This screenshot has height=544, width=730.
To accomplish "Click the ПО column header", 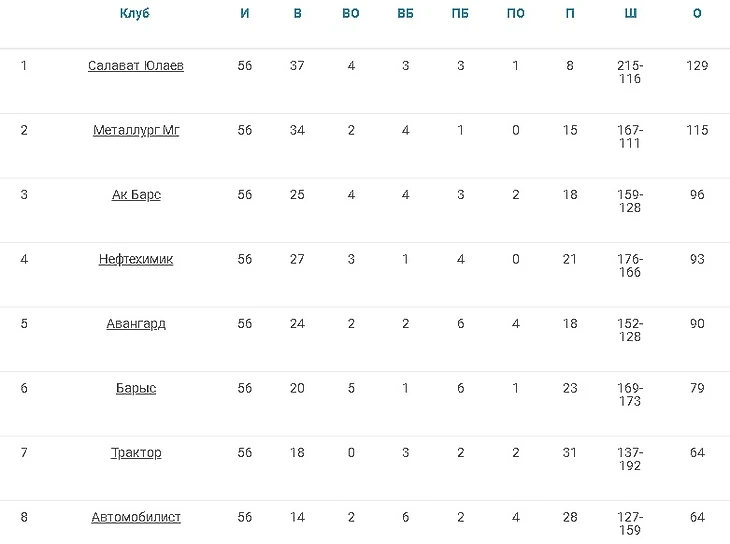I will [516, 13].
